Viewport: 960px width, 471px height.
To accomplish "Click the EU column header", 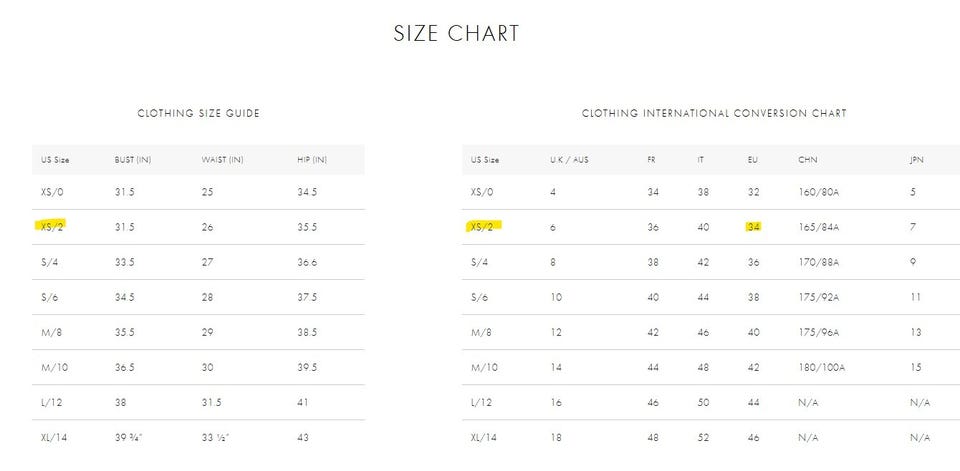I will click(x=753, y=160).
